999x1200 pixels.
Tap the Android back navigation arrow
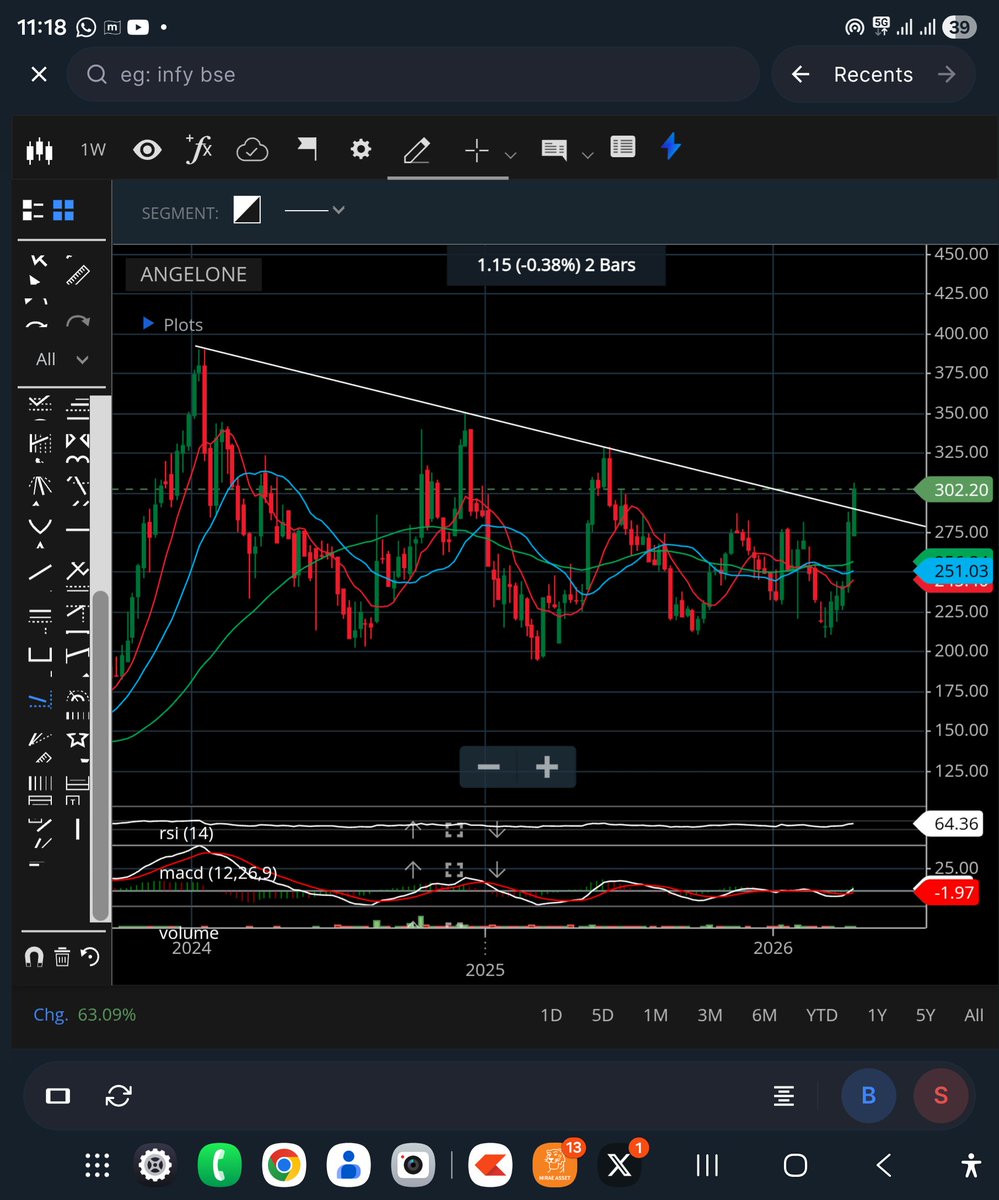coord(883,1165)
